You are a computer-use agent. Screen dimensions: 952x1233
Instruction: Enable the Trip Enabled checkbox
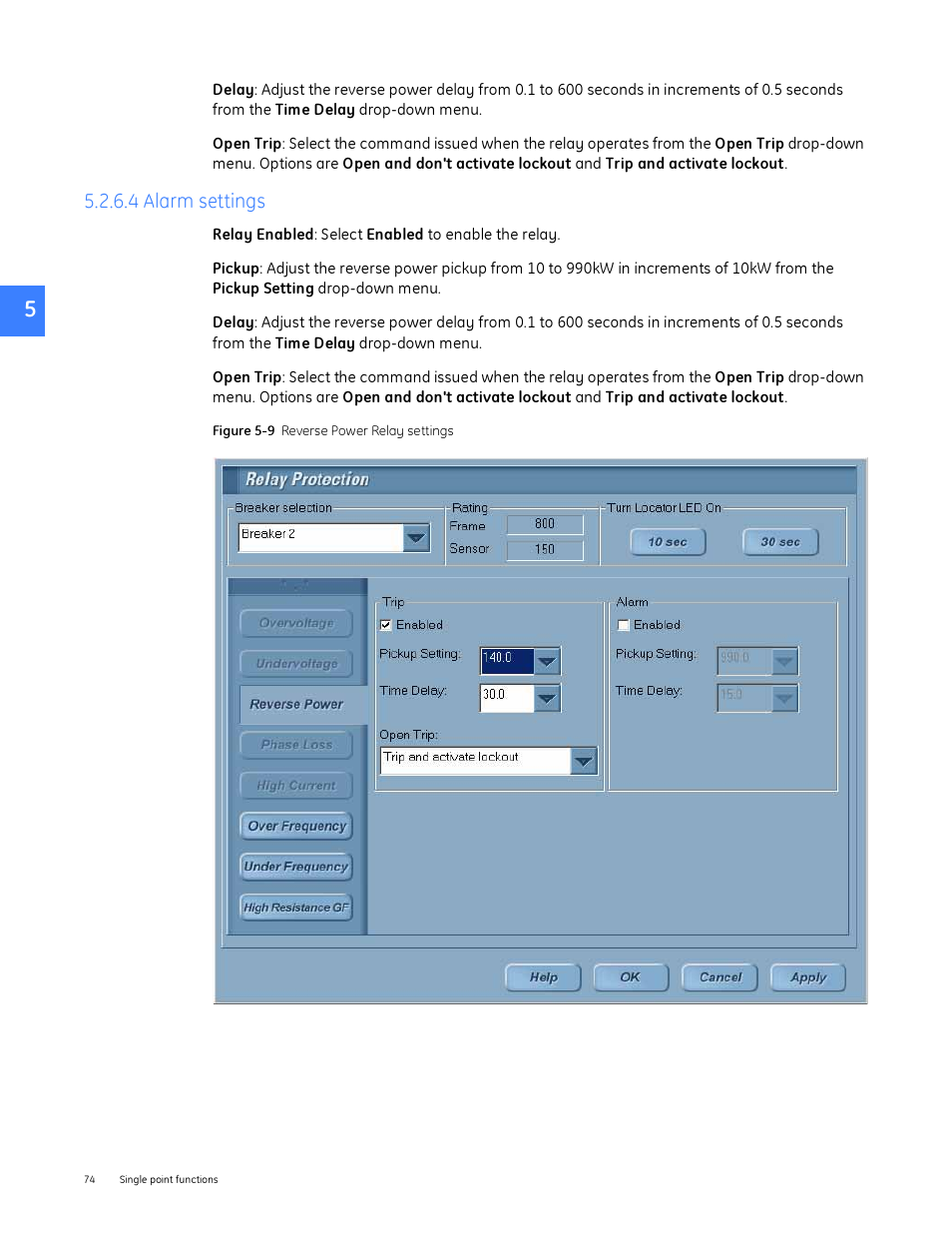tap(386, 625)
